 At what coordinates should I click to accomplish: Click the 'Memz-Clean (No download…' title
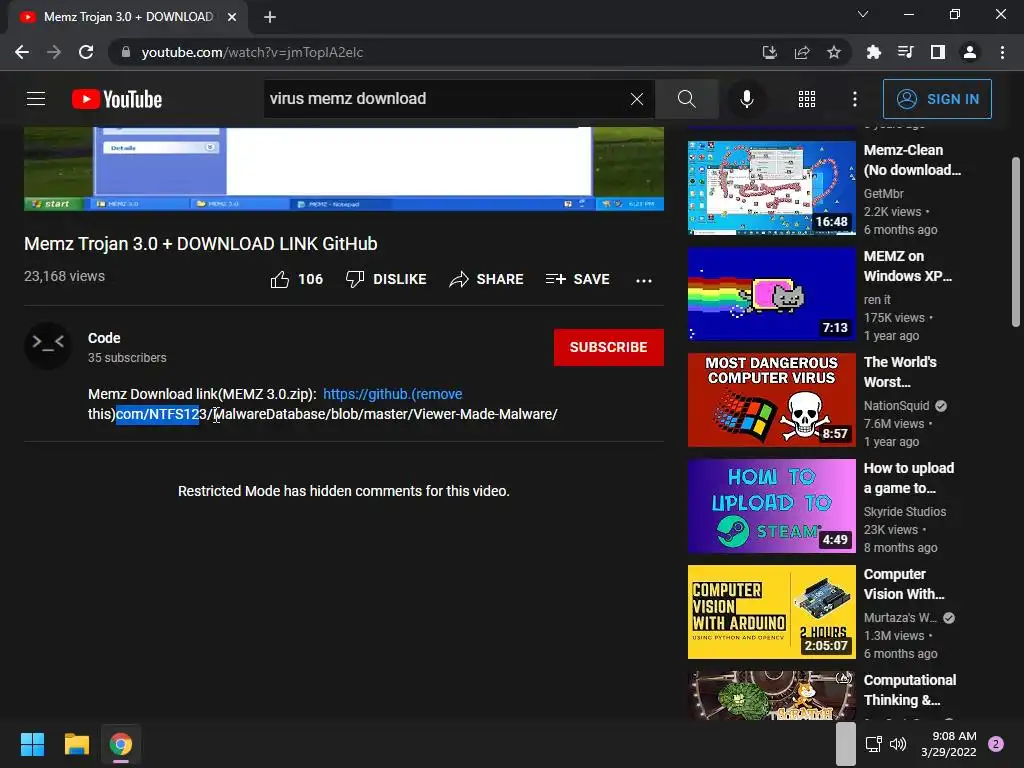click(x=912, y=160)
